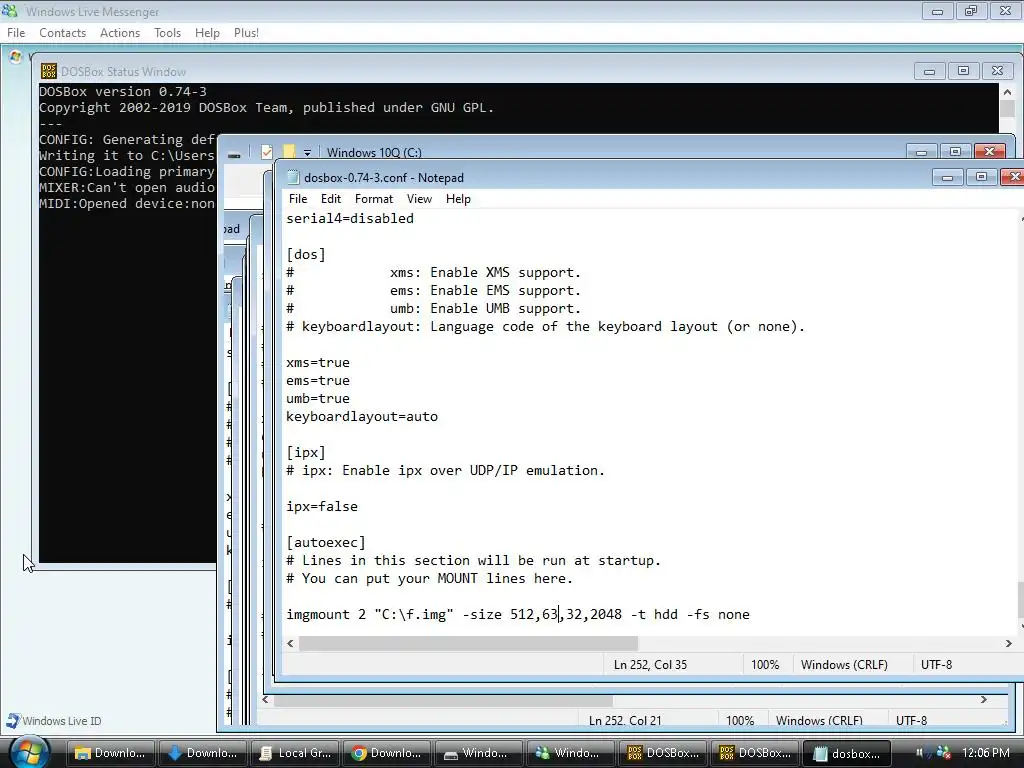
Task: Click Notepad horizontal scrollbar thumb
Action: (x=468, y=643)
